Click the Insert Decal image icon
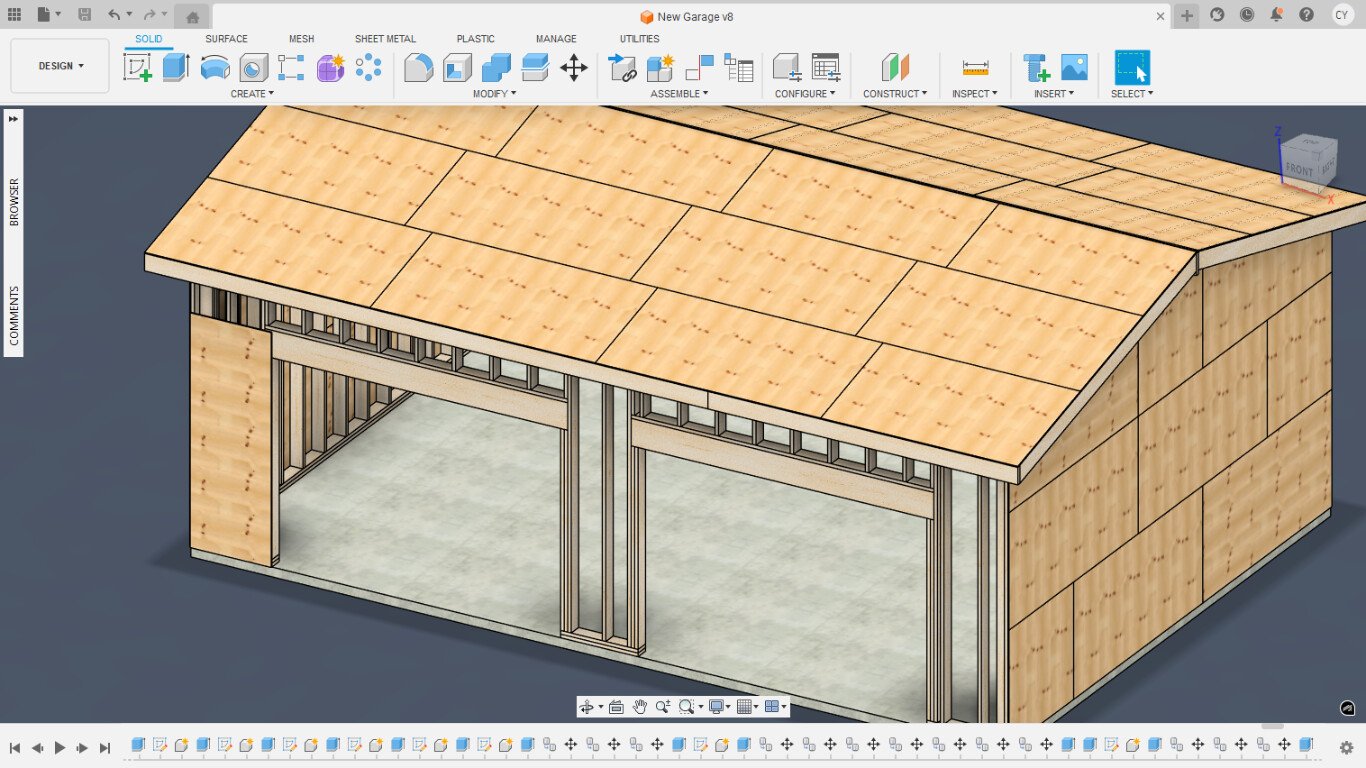Screen dimensions: 1366x768 (x=1074, y=67)
